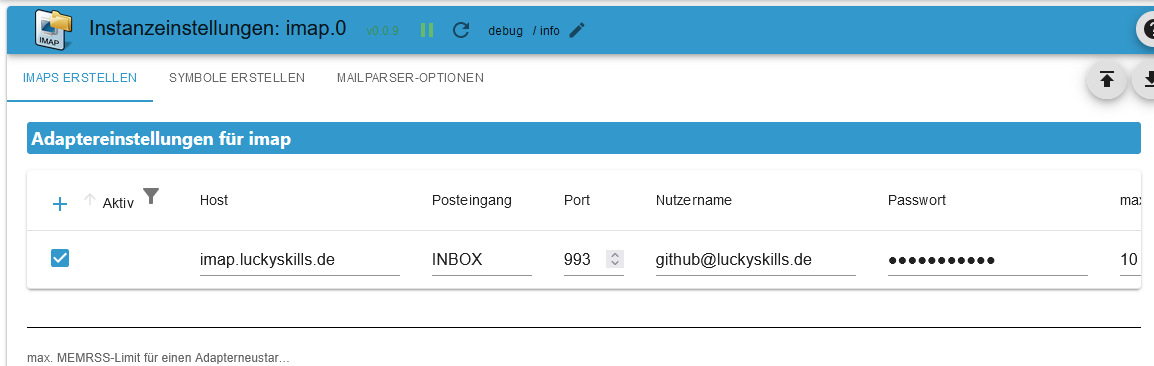The height and width of the screenshot is (366, 1154).
Task: Click the Posteingang field INBOX
Action: coord(481,259)
